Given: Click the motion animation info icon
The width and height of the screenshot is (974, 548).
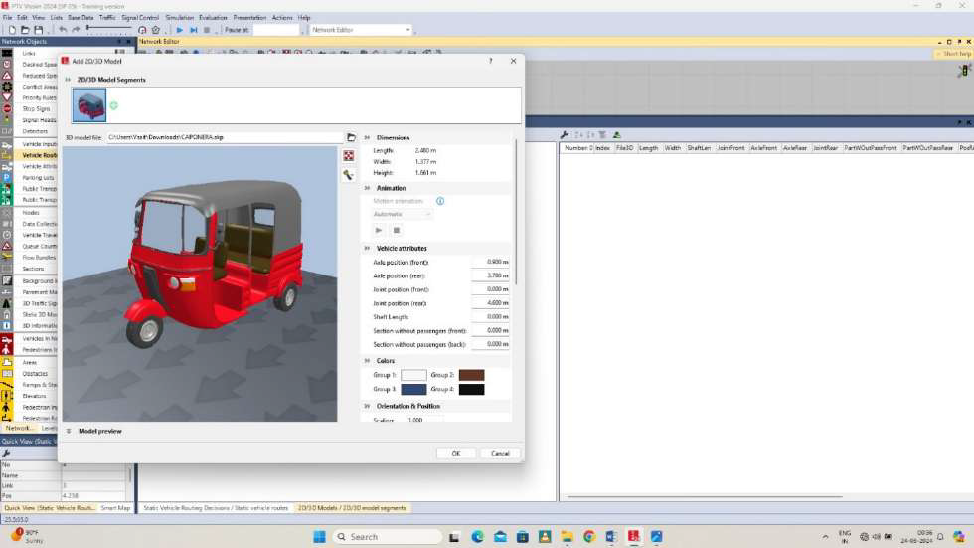Looking at the screenshot, I should click(x=440, y=201).
